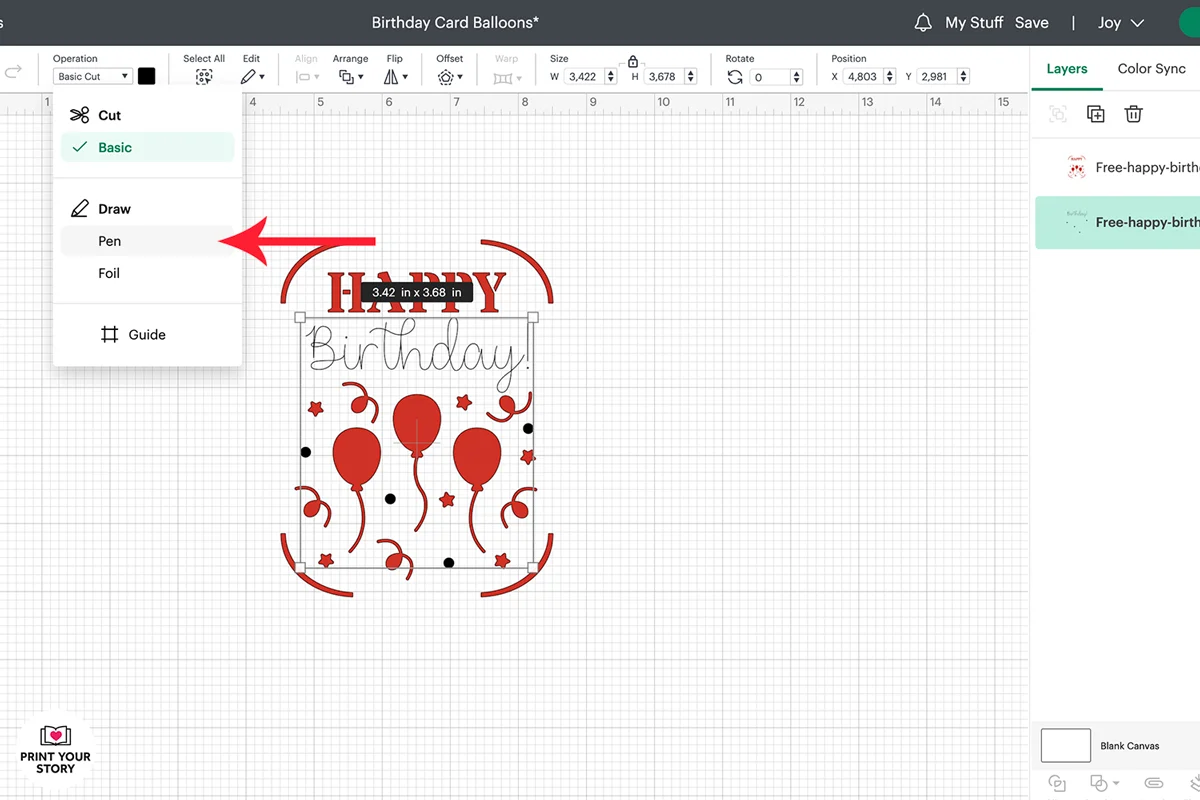The height and width of the screenshot is (800, 1200).
Task: Delete layer with trash icon
Action: pyautogui.click(x=1133, y=114)
